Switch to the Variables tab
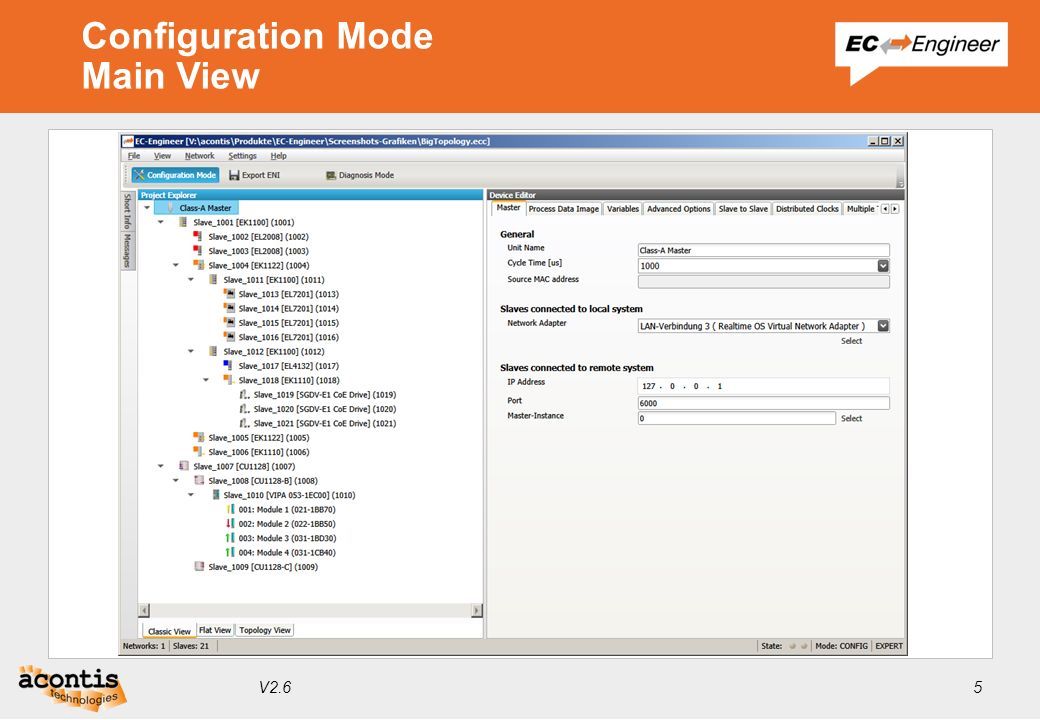Viewport: 1040px width, 720px height. [x=623, y=209]
